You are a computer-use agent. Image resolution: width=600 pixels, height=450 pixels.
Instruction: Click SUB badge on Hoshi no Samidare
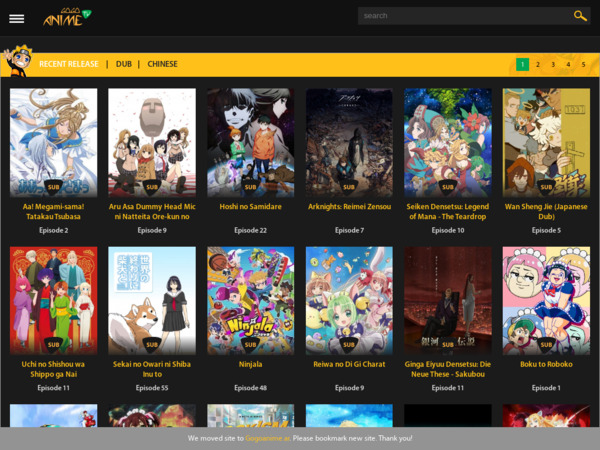click(251, 187)
